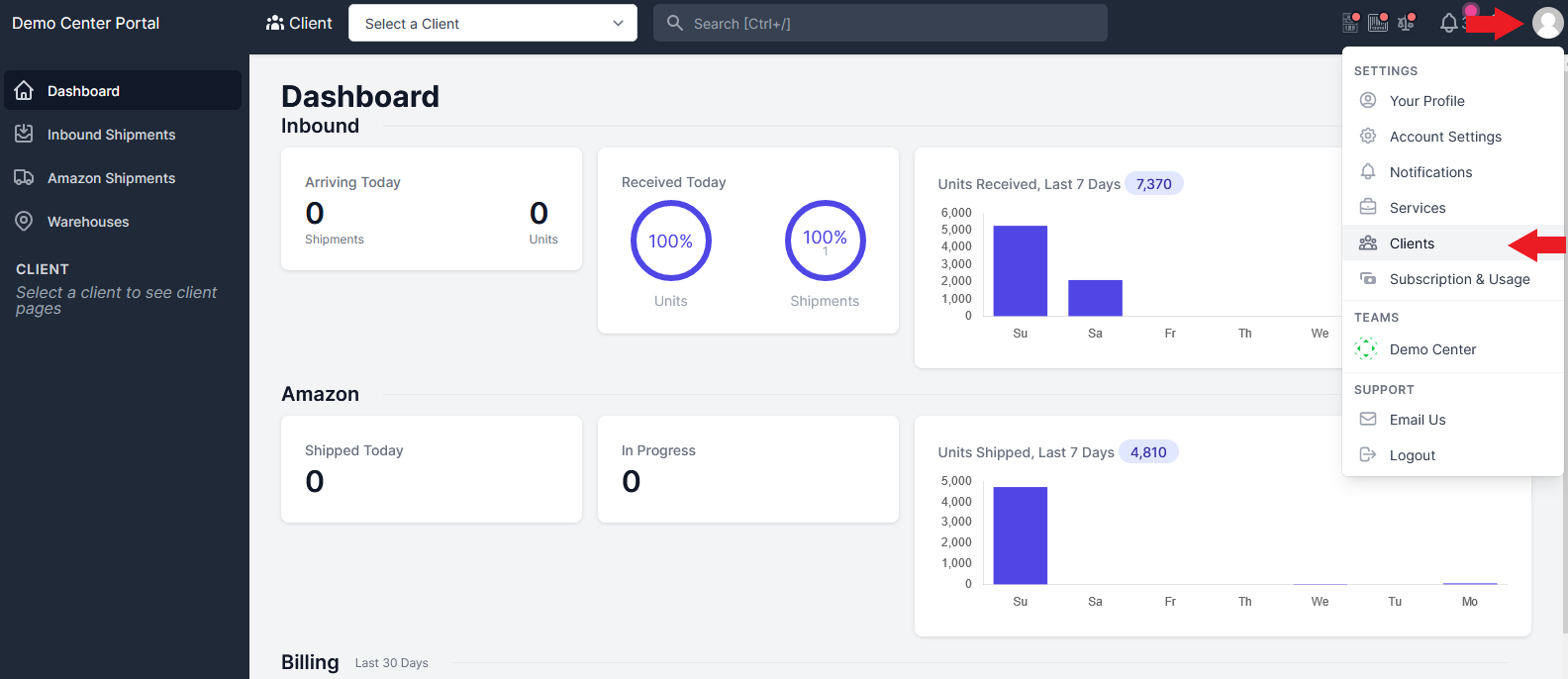Click the Search input field
Screen dimensions: 1568x679
tap(880, 23)
